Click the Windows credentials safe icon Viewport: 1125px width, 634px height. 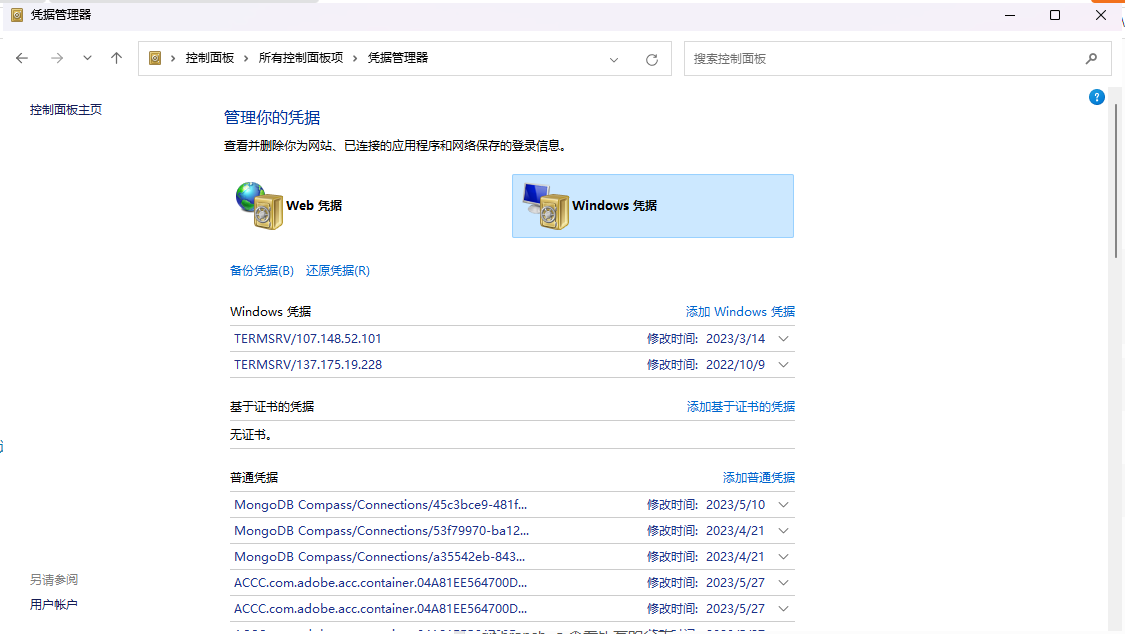546,206
